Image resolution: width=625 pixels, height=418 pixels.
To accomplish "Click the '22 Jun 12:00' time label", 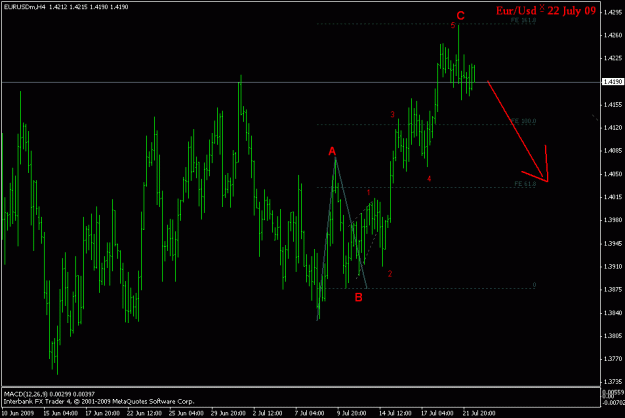I will [x=144, y=413].
